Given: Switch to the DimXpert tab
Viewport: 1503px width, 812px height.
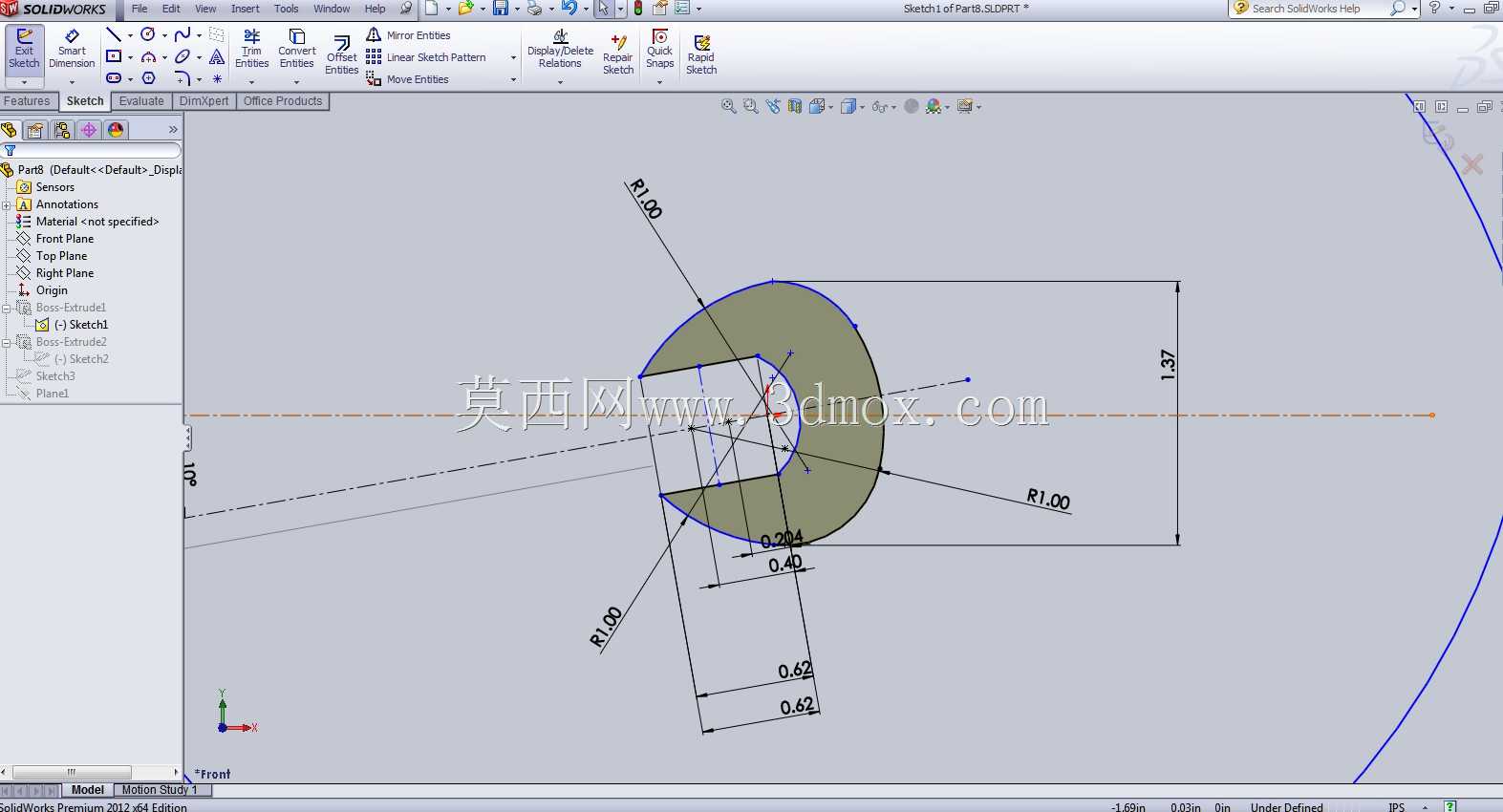Looking at the screenshot, I should pos(204,101).
